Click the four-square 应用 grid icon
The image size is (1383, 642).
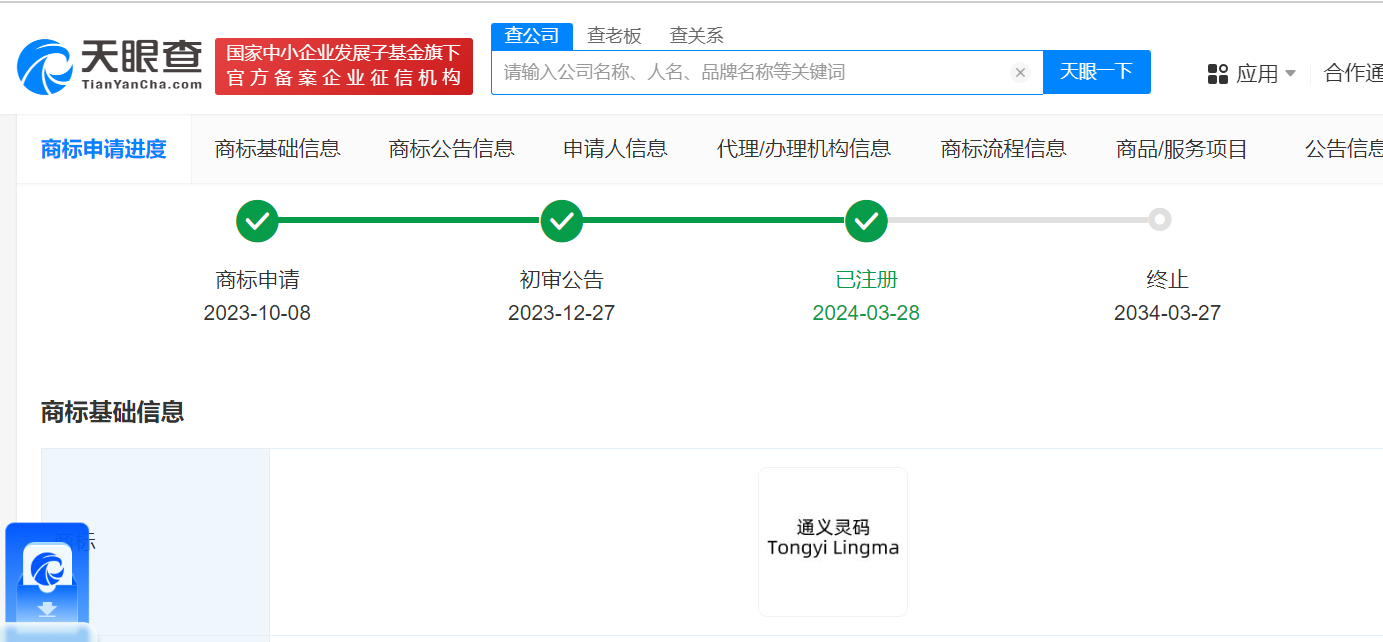pos(1217,73)
